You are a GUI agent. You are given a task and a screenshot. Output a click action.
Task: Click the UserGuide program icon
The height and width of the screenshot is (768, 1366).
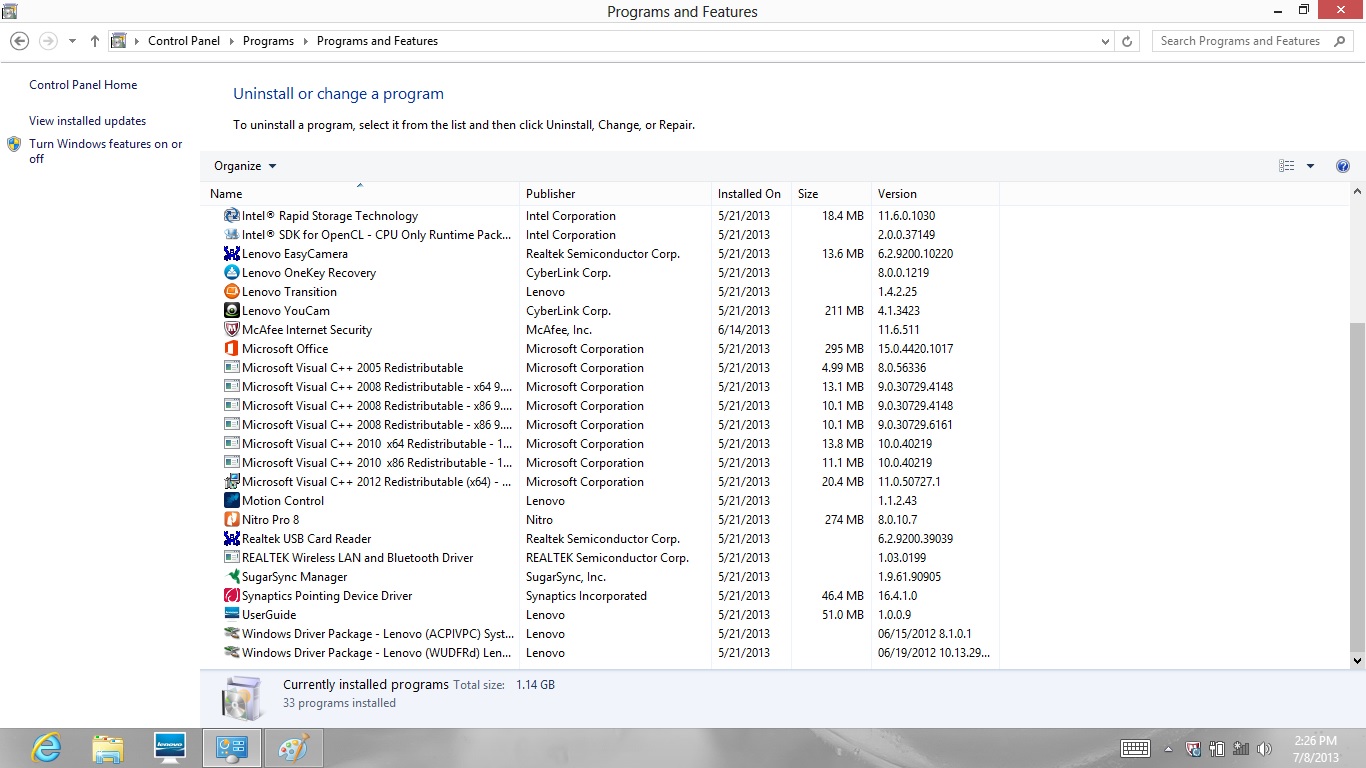click(x=232, y=615)
